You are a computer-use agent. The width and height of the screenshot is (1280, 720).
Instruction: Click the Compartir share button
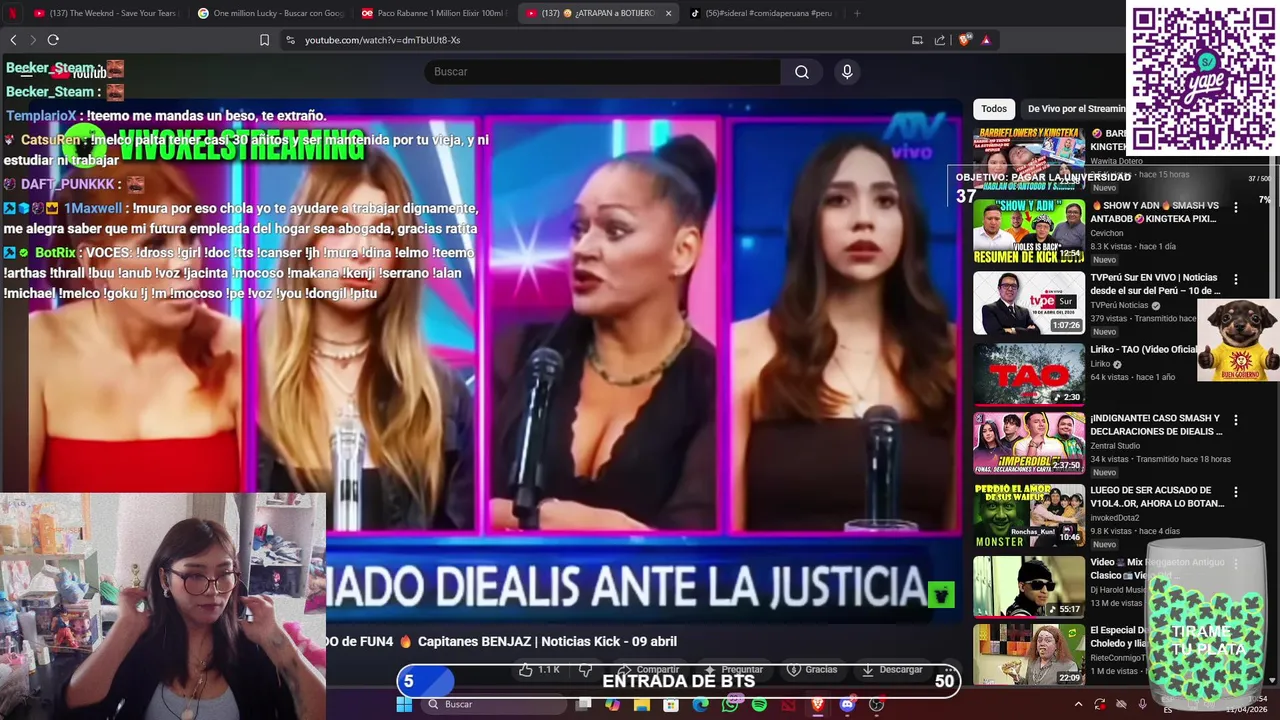click(x=647, y=670)
